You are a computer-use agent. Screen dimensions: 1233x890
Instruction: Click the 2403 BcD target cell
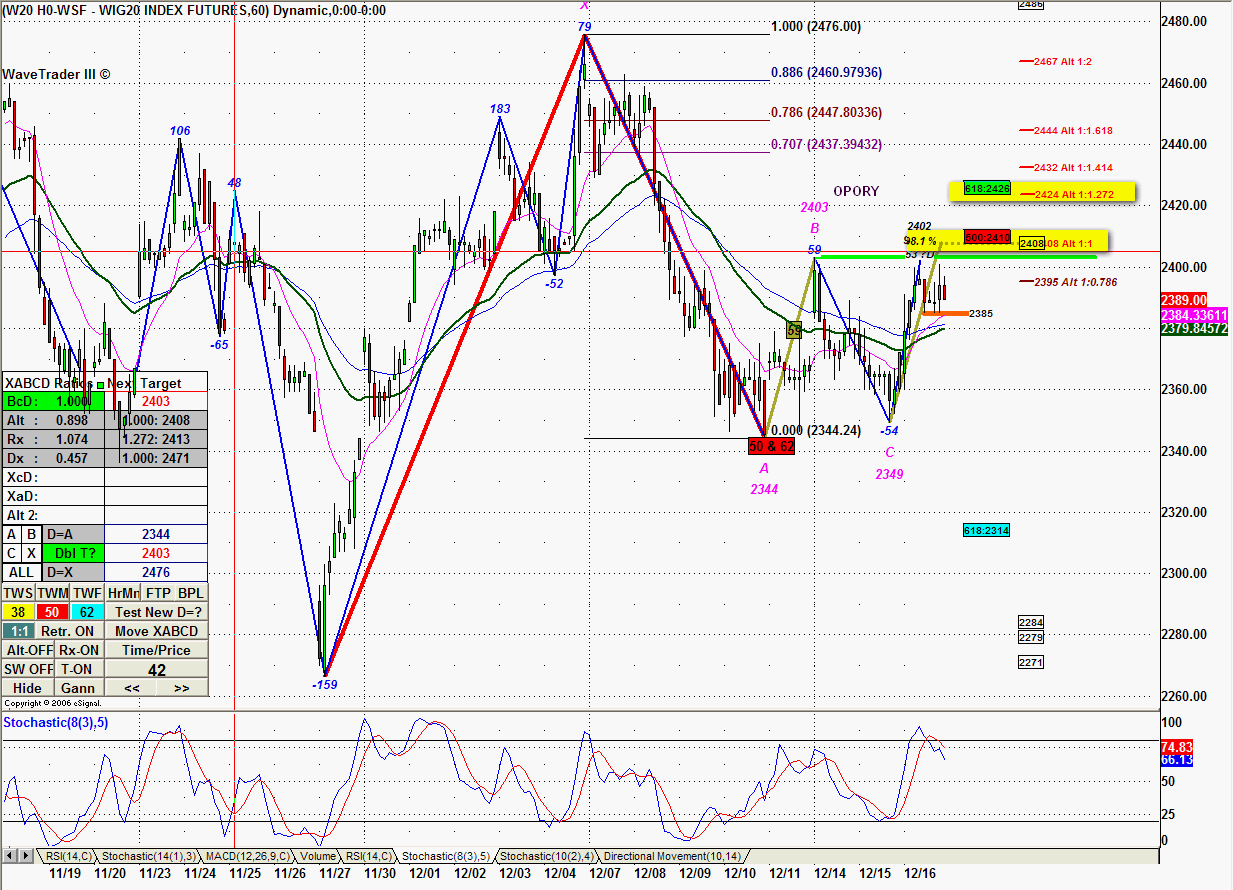156,401
